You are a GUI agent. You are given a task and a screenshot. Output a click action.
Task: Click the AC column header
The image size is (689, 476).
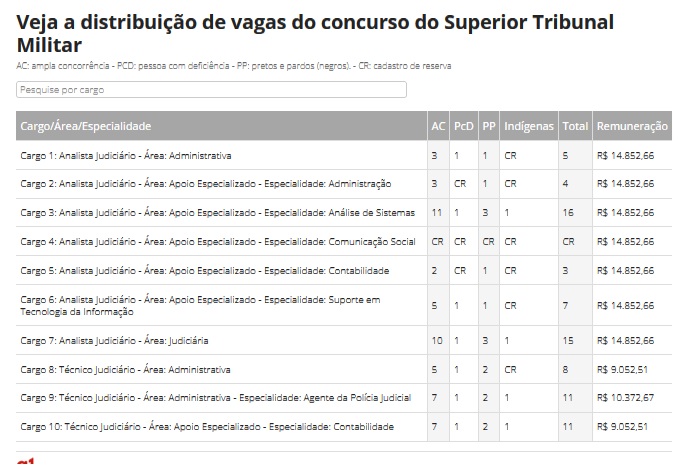pyautogui.click(x=438, y=126)
